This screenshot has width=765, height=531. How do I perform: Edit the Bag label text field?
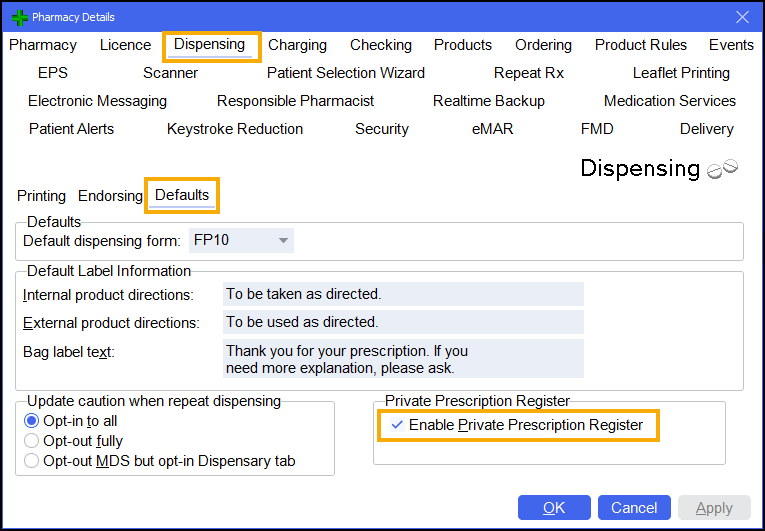(402, 359)
